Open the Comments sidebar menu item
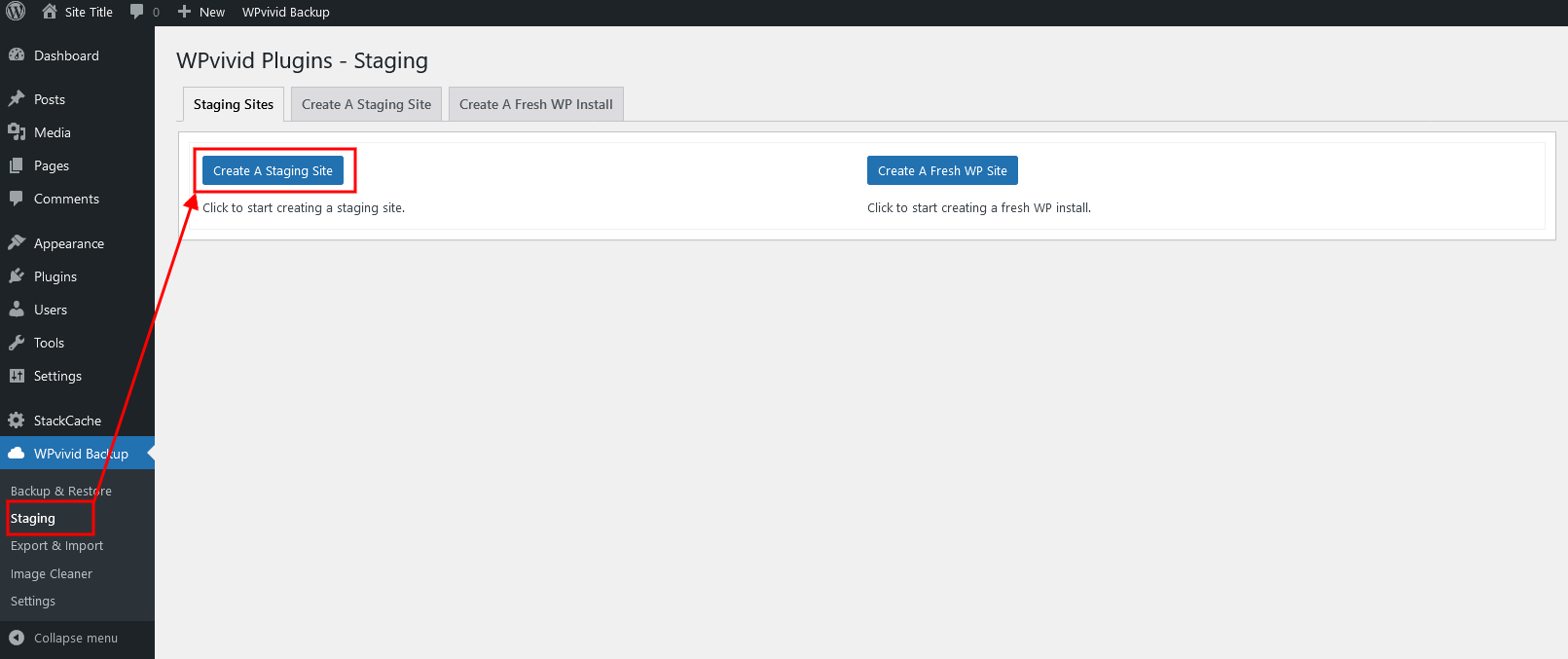This screenshot has height=659, width=1568. coord(66,199)
